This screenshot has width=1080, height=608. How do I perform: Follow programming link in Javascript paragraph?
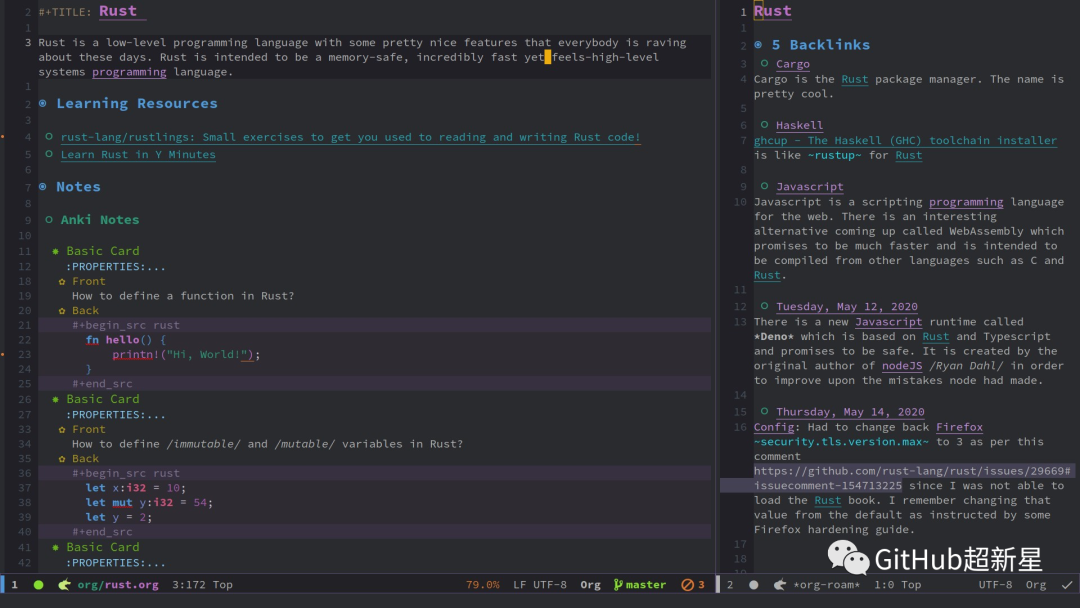[x=966, y=202]
